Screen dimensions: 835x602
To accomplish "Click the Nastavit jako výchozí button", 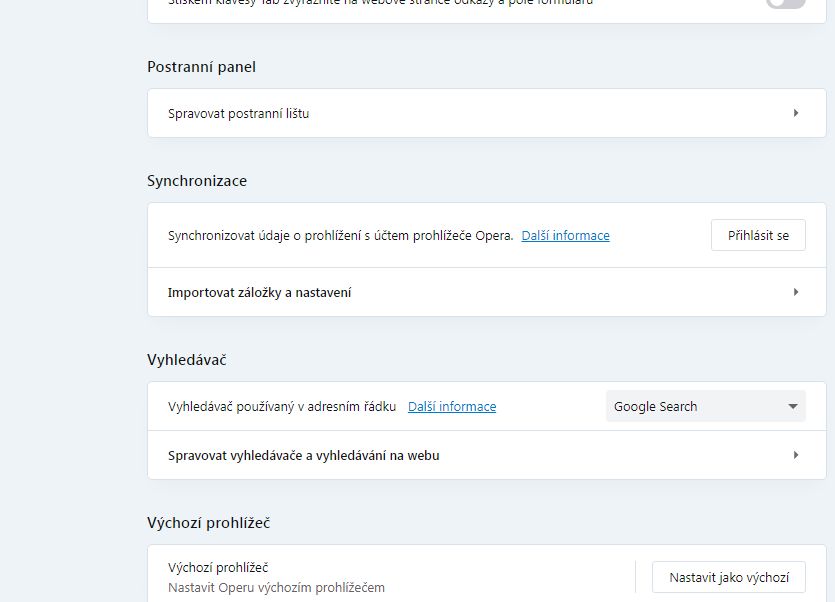I will 728,577.
